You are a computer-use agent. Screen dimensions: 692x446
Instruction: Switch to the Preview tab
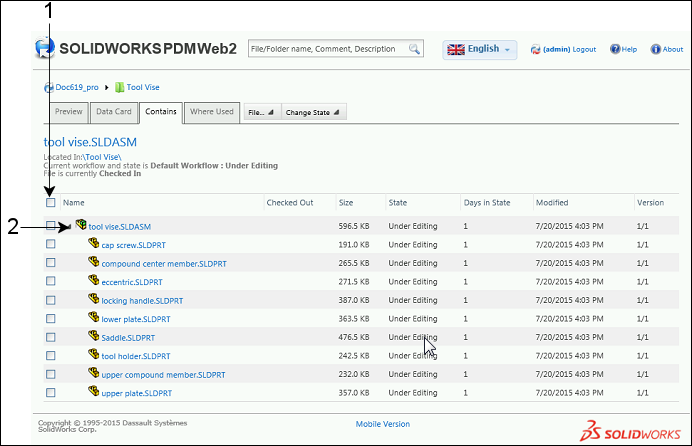tap(68, 112)
